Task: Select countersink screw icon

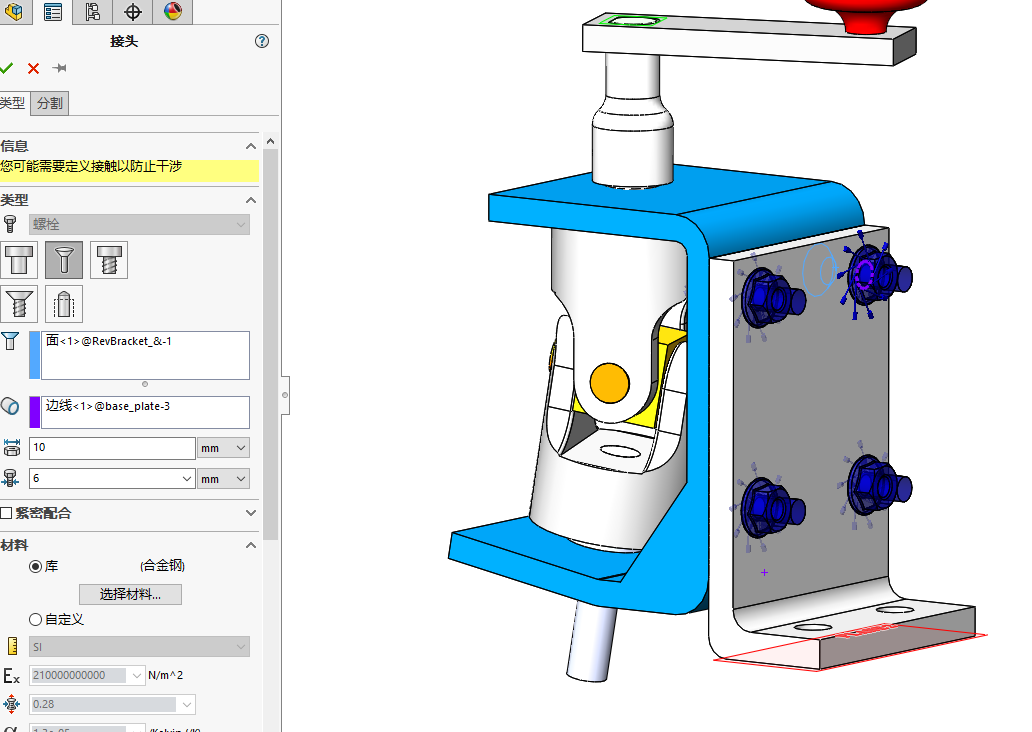Action: pos(19,303)
